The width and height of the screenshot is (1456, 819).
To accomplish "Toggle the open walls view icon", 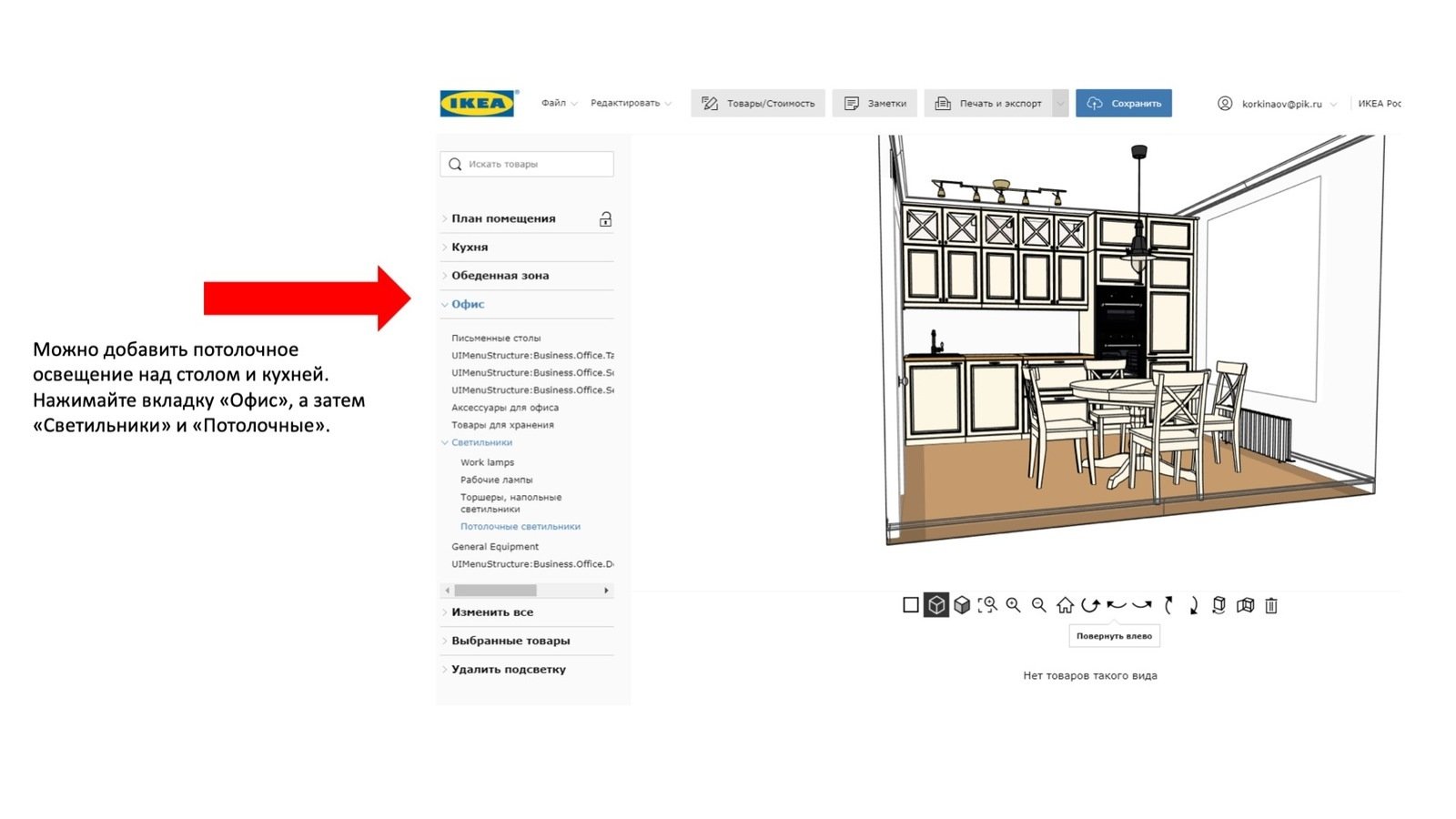I will pos(1245,605).
